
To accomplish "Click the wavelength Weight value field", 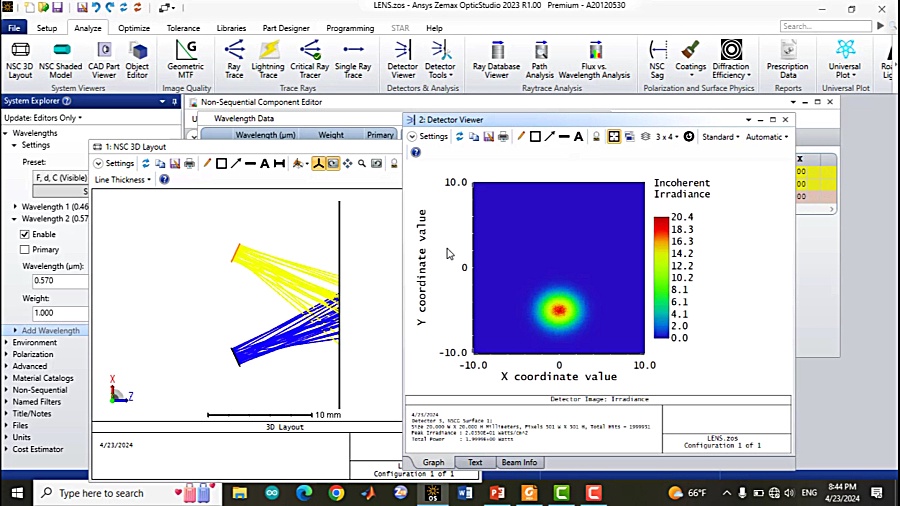I will tap(60, 313).
